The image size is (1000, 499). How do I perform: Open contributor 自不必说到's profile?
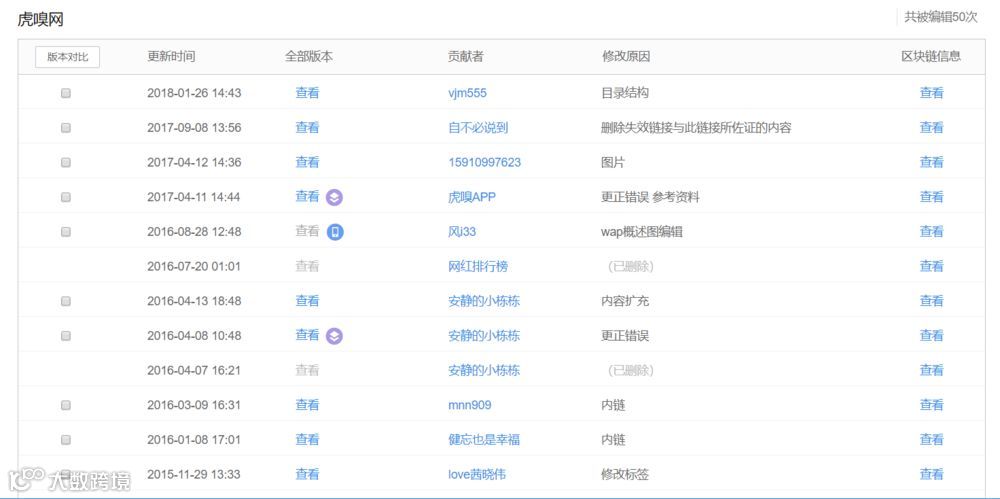(x=478, y=128)
